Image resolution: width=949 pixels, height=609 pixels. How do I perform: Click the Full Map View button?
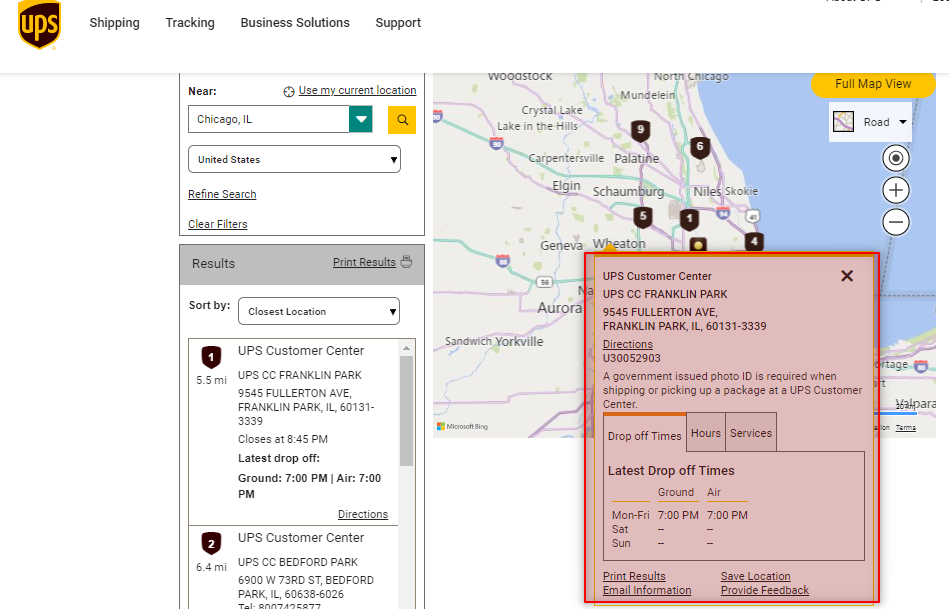click(x=873, y=84)
